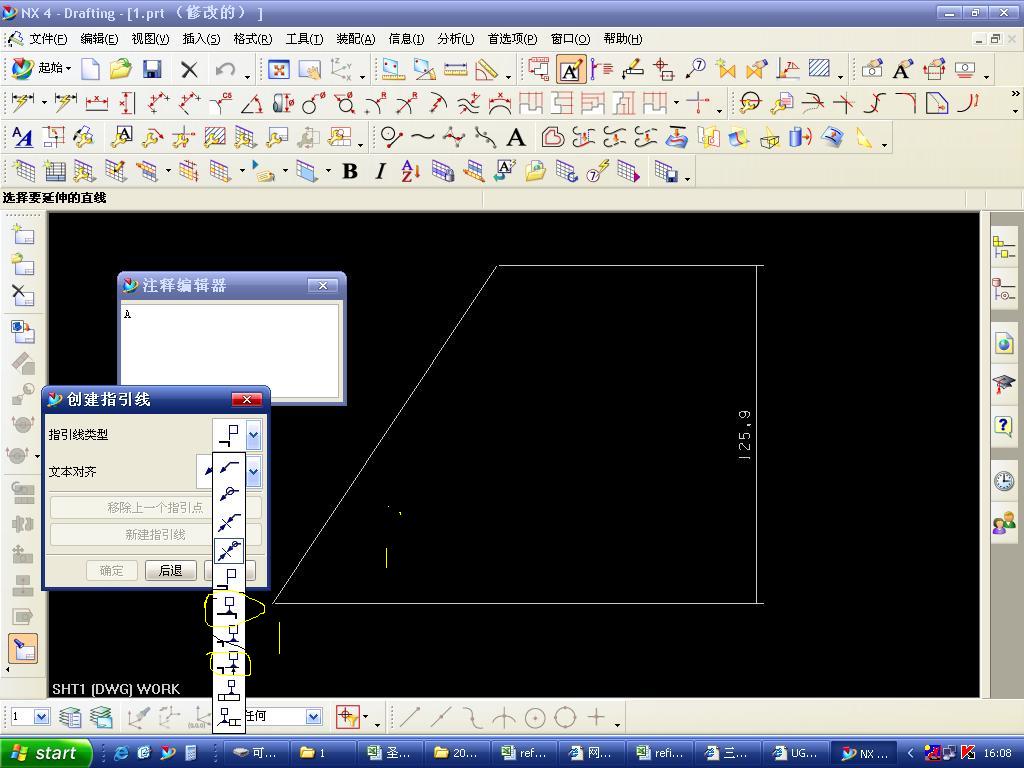This screenshot has width=1024, height=768.
Task: Click the 新建指引线 button
Action: pyautogui.click(x=155, y=535)
